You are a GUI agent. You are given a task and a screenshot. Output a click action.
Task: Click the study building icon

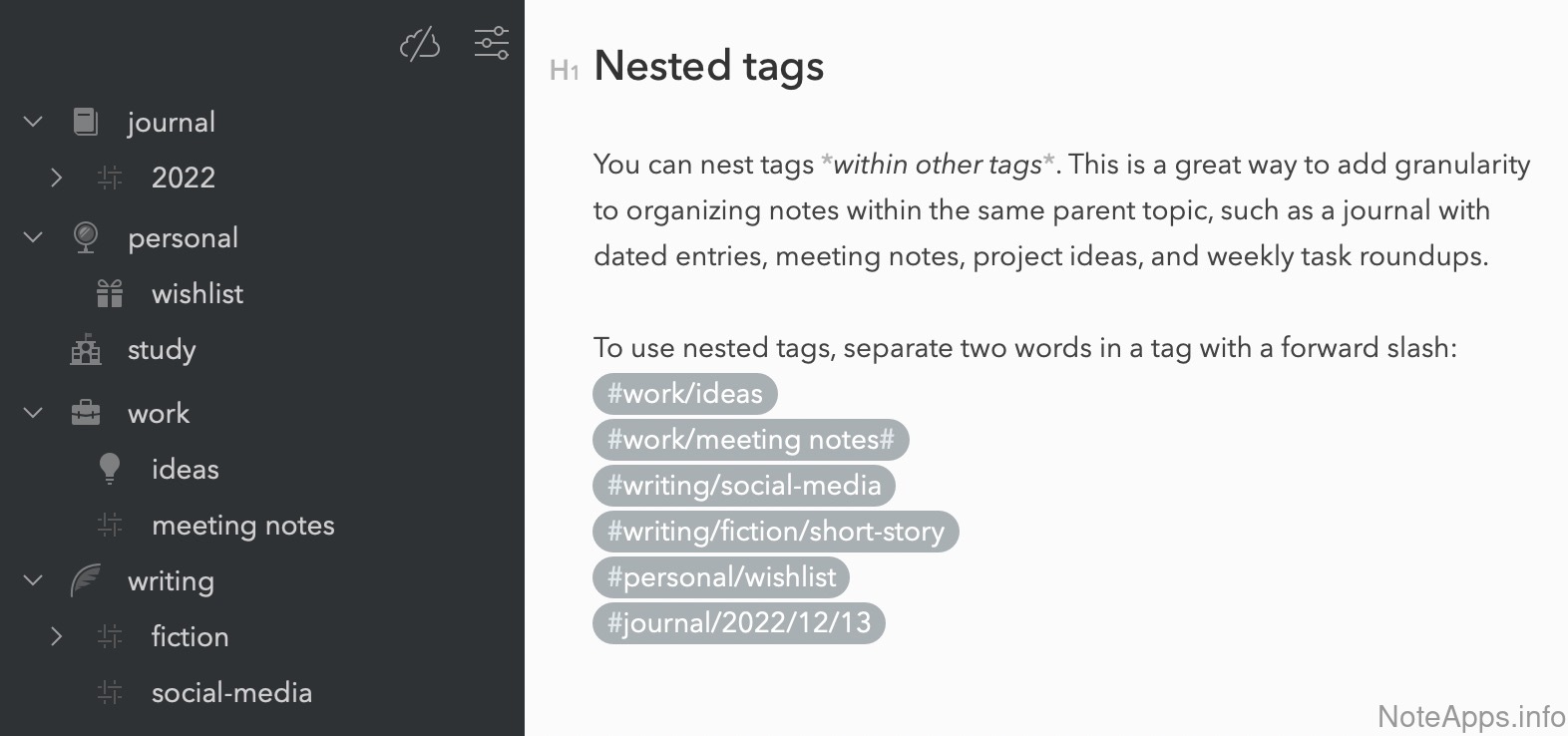point(86,349)
